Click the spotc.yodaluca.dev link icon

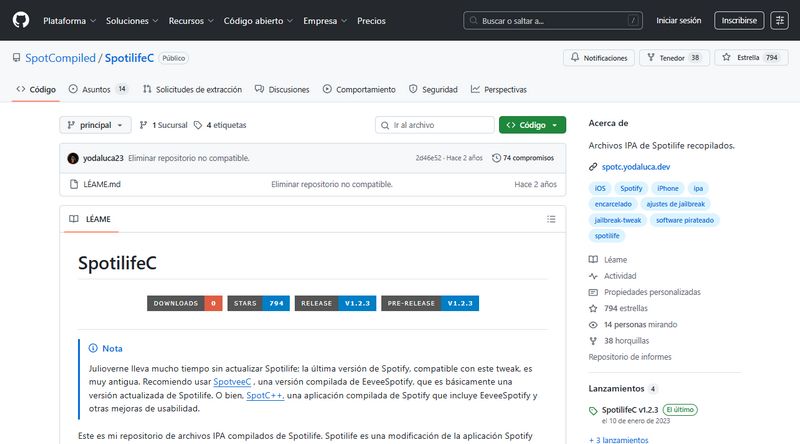point(594,166)
